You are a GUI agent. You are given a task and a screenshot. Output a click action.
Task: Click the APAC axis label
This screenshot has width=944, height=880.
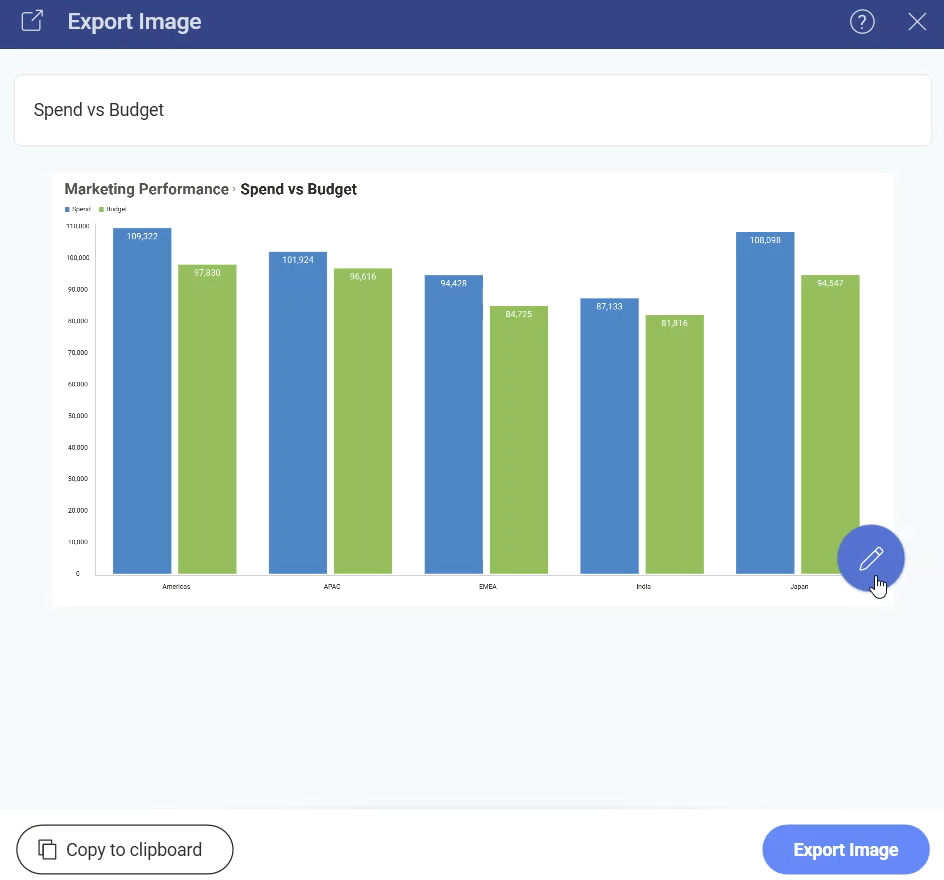[332, 586]
